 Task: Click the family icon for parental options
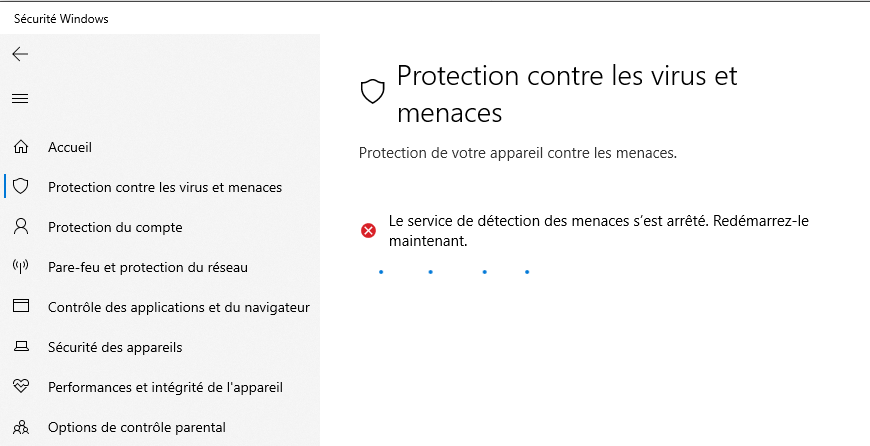pyautogui.click(x=21, y=427)
